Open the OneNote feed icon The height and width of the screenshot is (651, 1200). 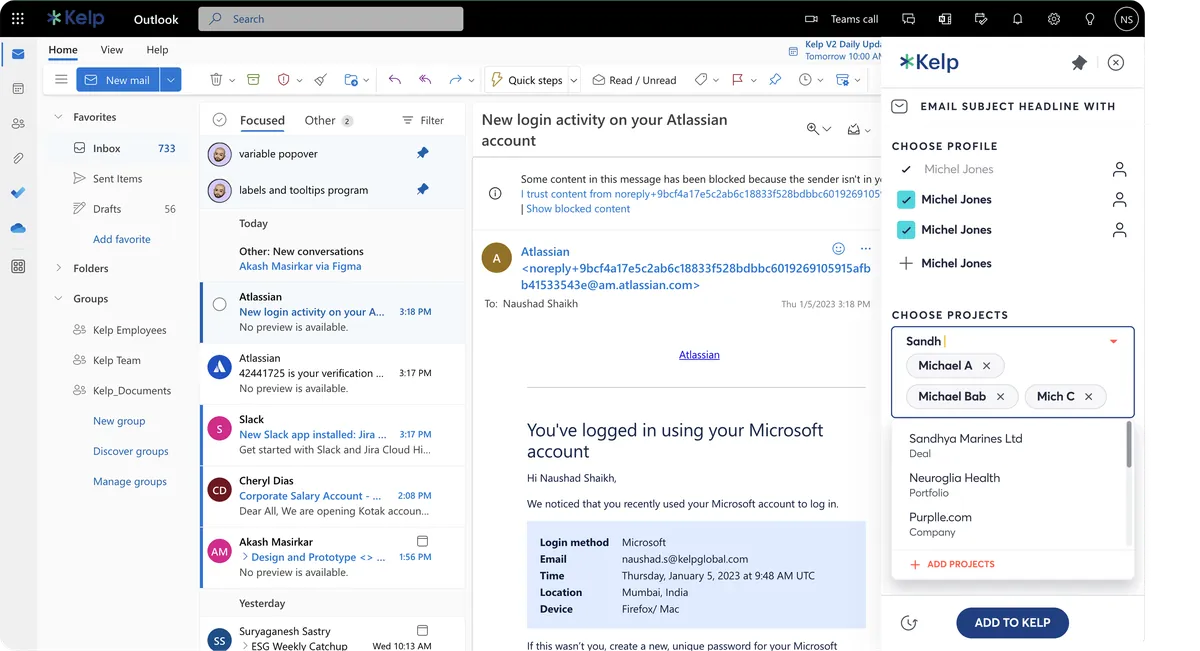pos(945,19)
